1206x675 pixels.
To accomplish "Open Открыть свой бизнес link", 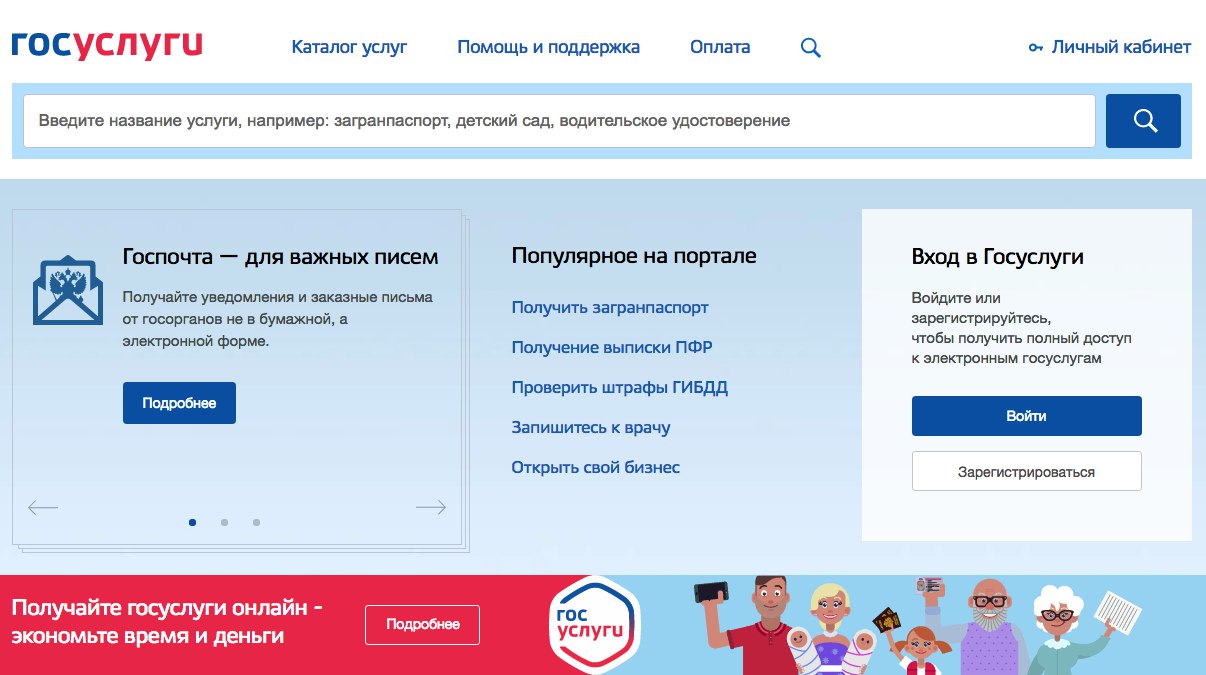I will pos(595,468).
